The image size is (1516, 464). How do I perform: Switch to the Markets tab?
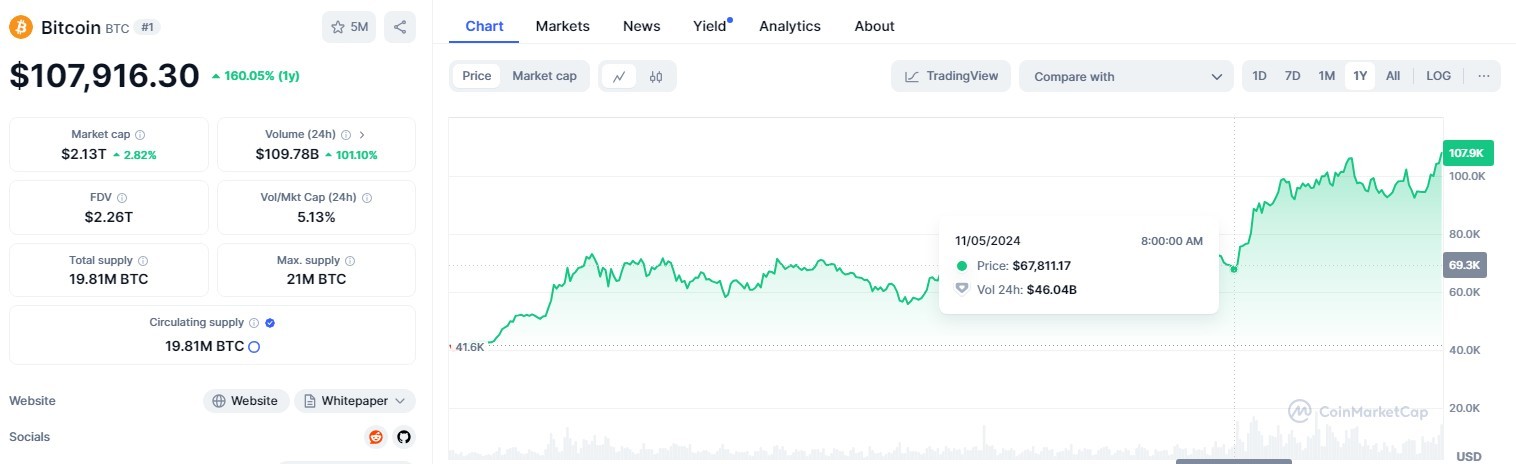click(562, 26)
